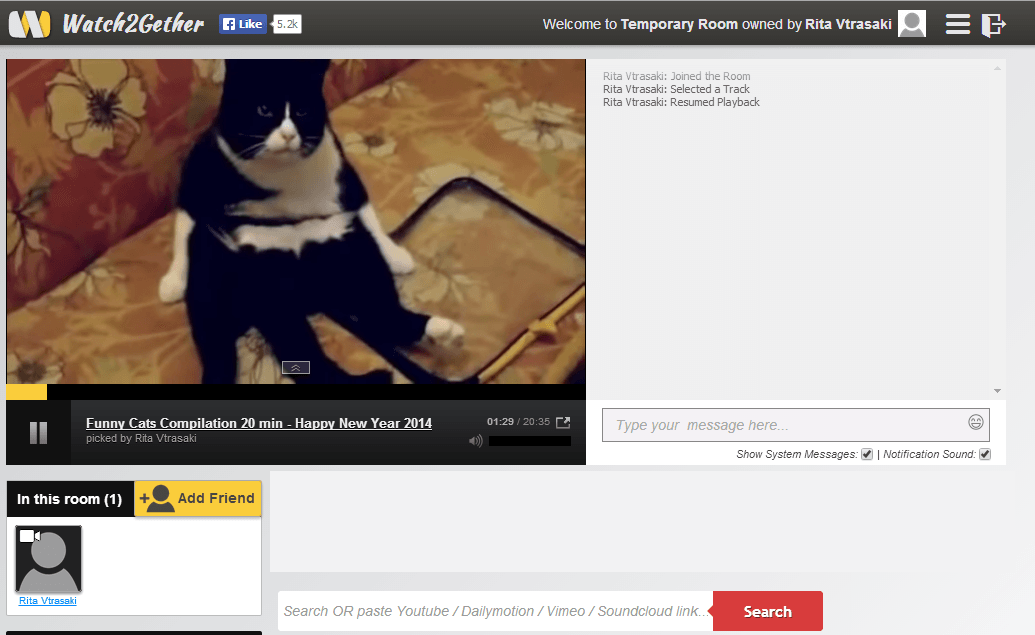Select 'Selected a Track' chat message
This screenshot has height=635, width=1035.
tap(676, 89)
